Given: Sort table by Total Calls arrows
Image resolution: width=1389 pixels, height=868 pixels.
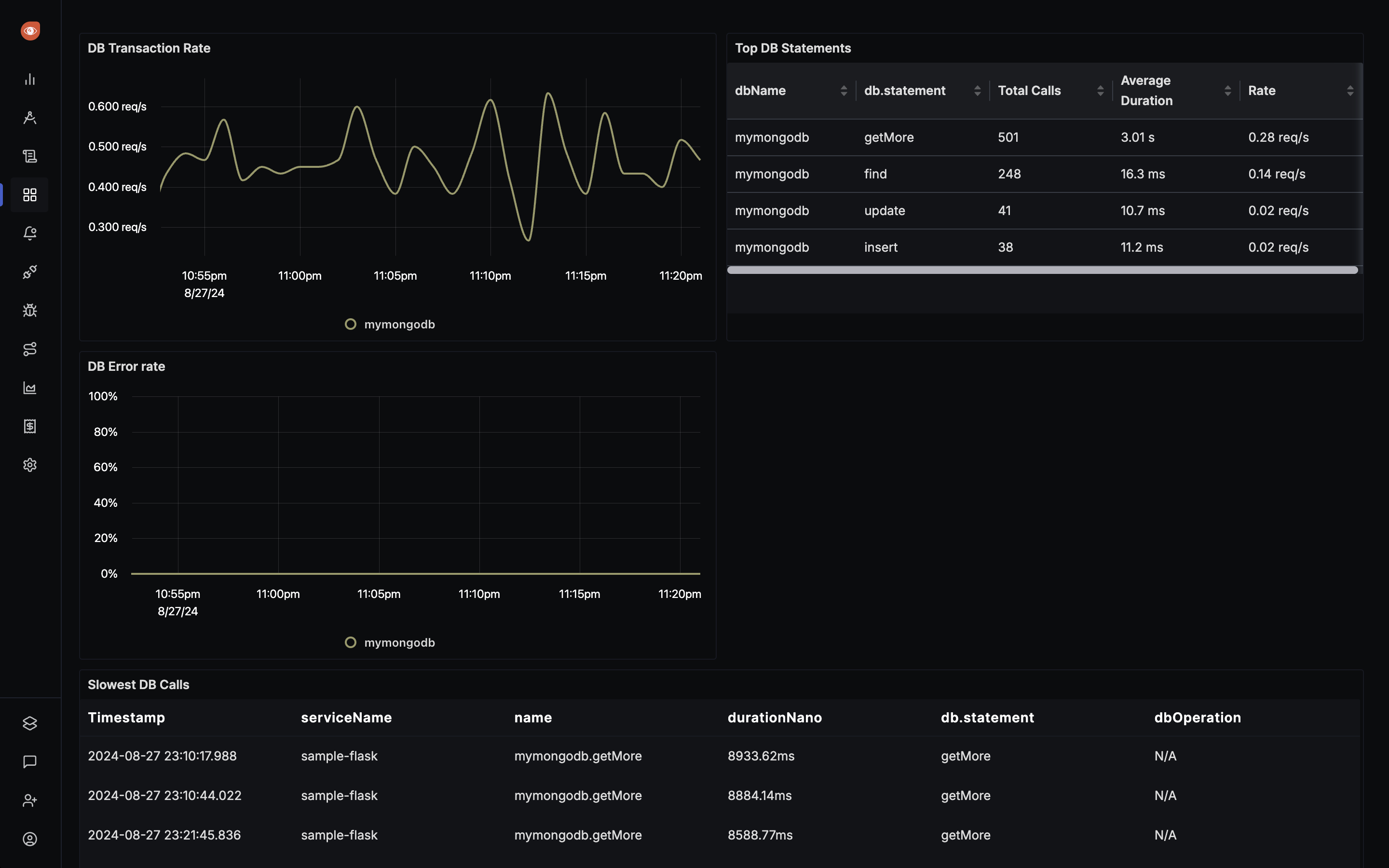Looking at the screenshot, I should (1100, 91).
